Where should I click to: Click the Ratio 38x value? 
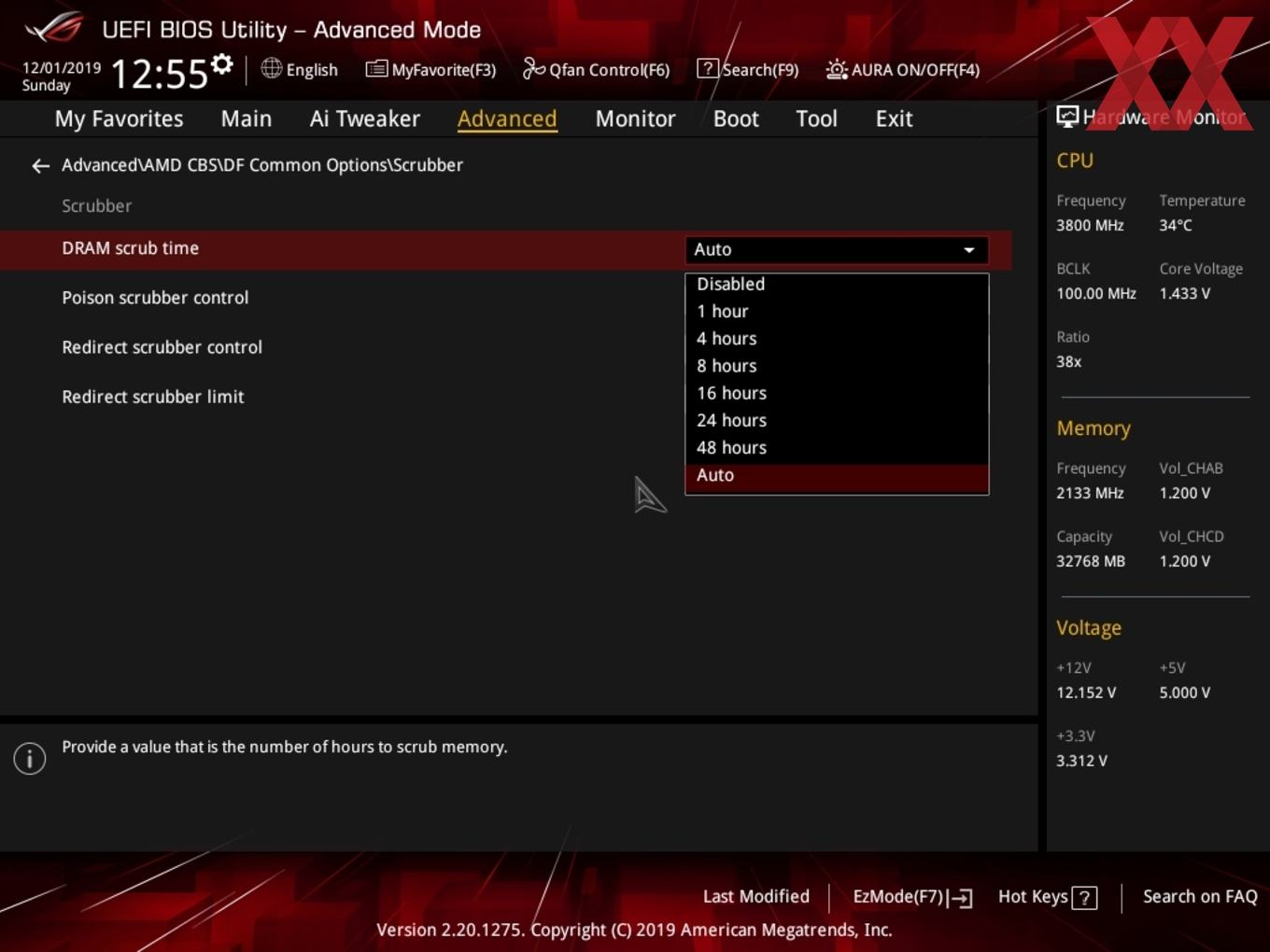1068,362
